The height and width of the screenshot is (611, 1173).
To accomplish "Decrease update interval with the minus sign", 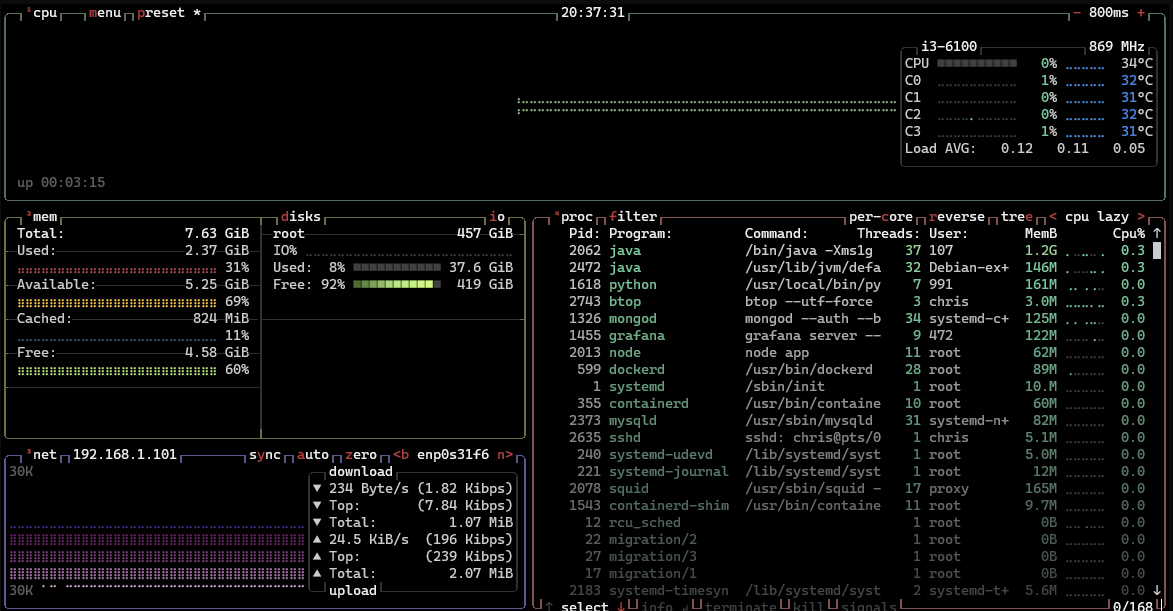I will click(x=1077, y=13).
